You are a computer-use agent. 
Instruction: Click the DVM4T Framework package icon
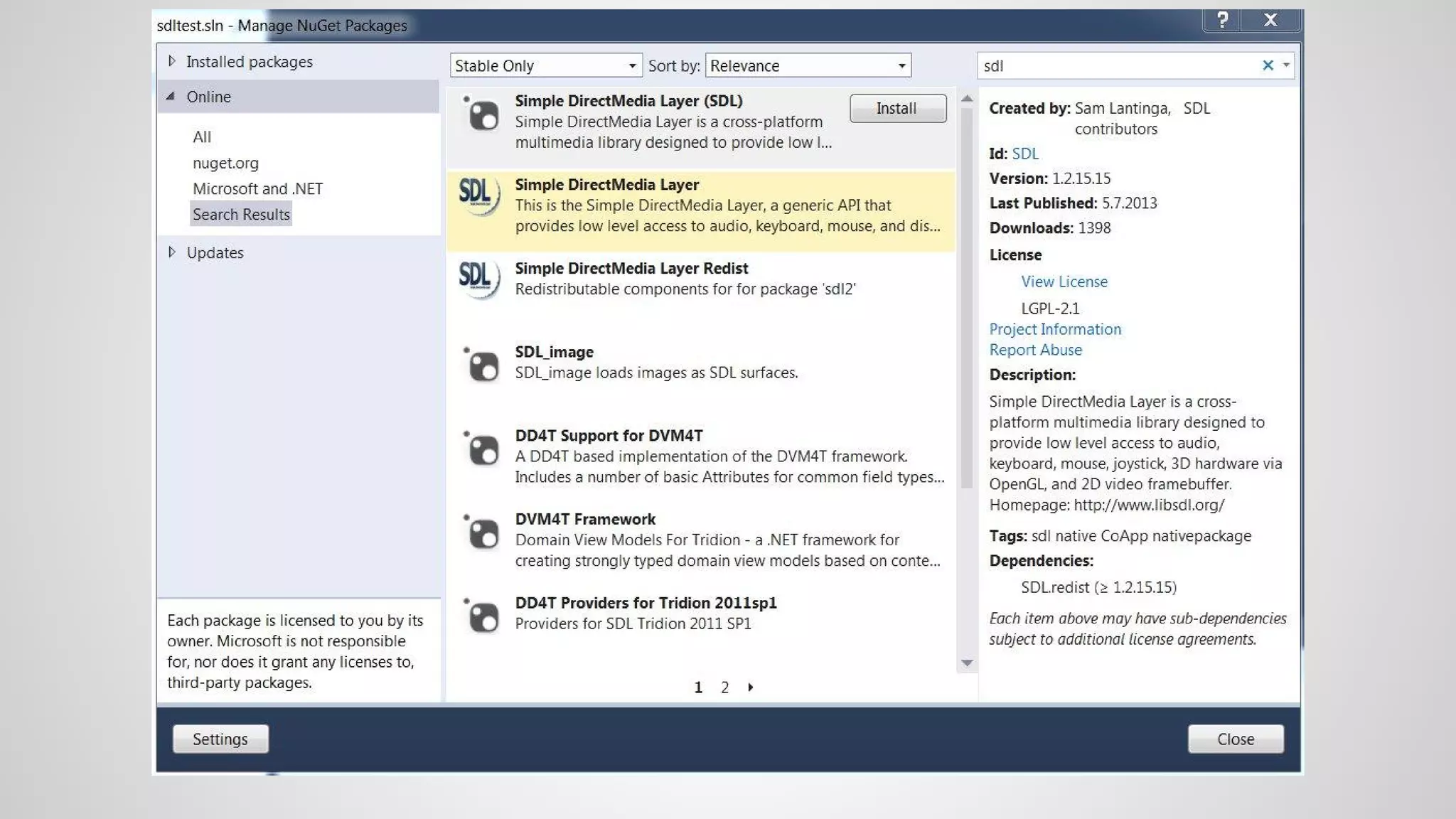tap(482, 532)
